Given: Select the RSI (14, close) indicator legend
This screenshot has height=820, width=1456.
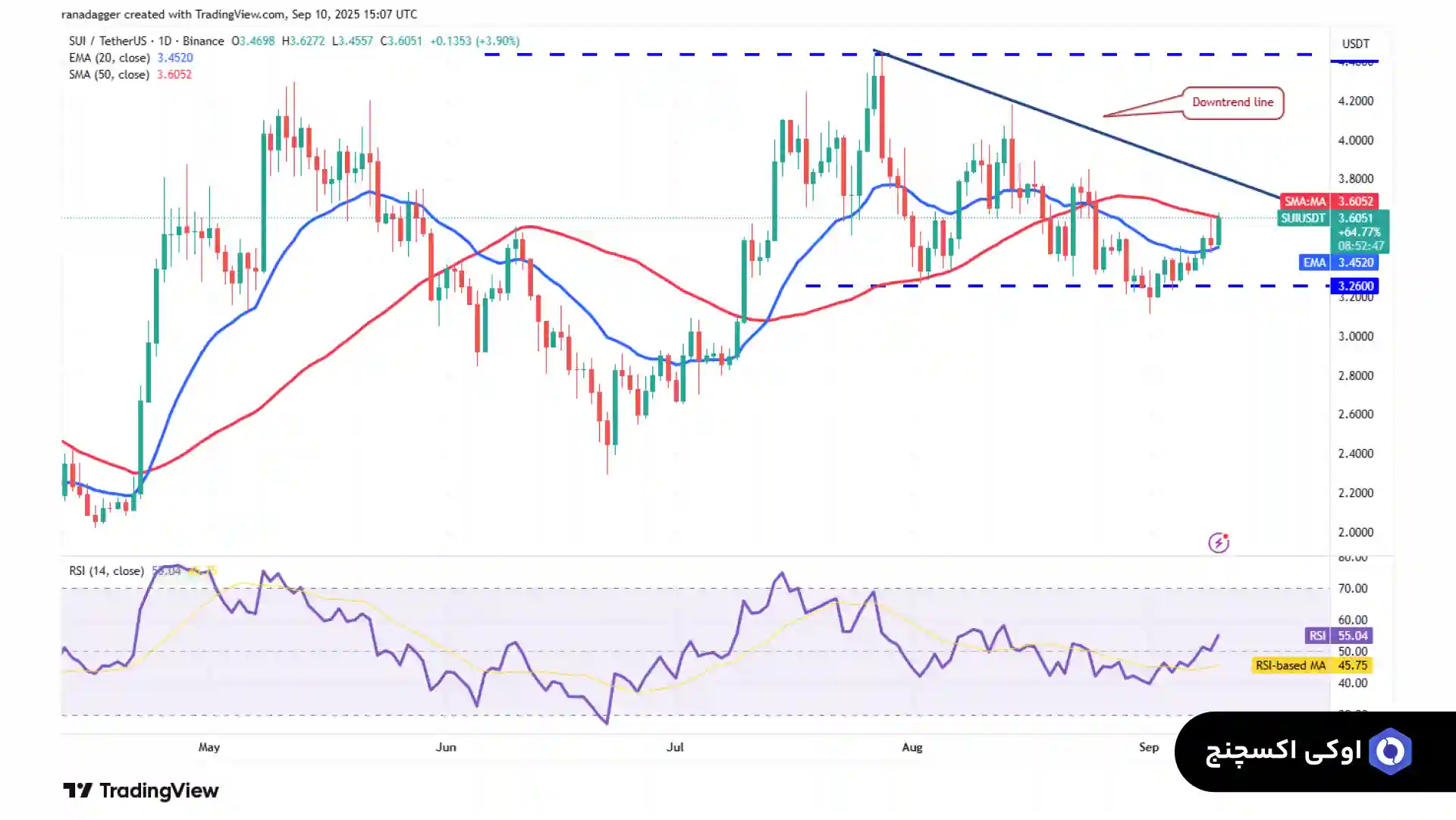Looking at the screenshot, I should click(106, 570).
